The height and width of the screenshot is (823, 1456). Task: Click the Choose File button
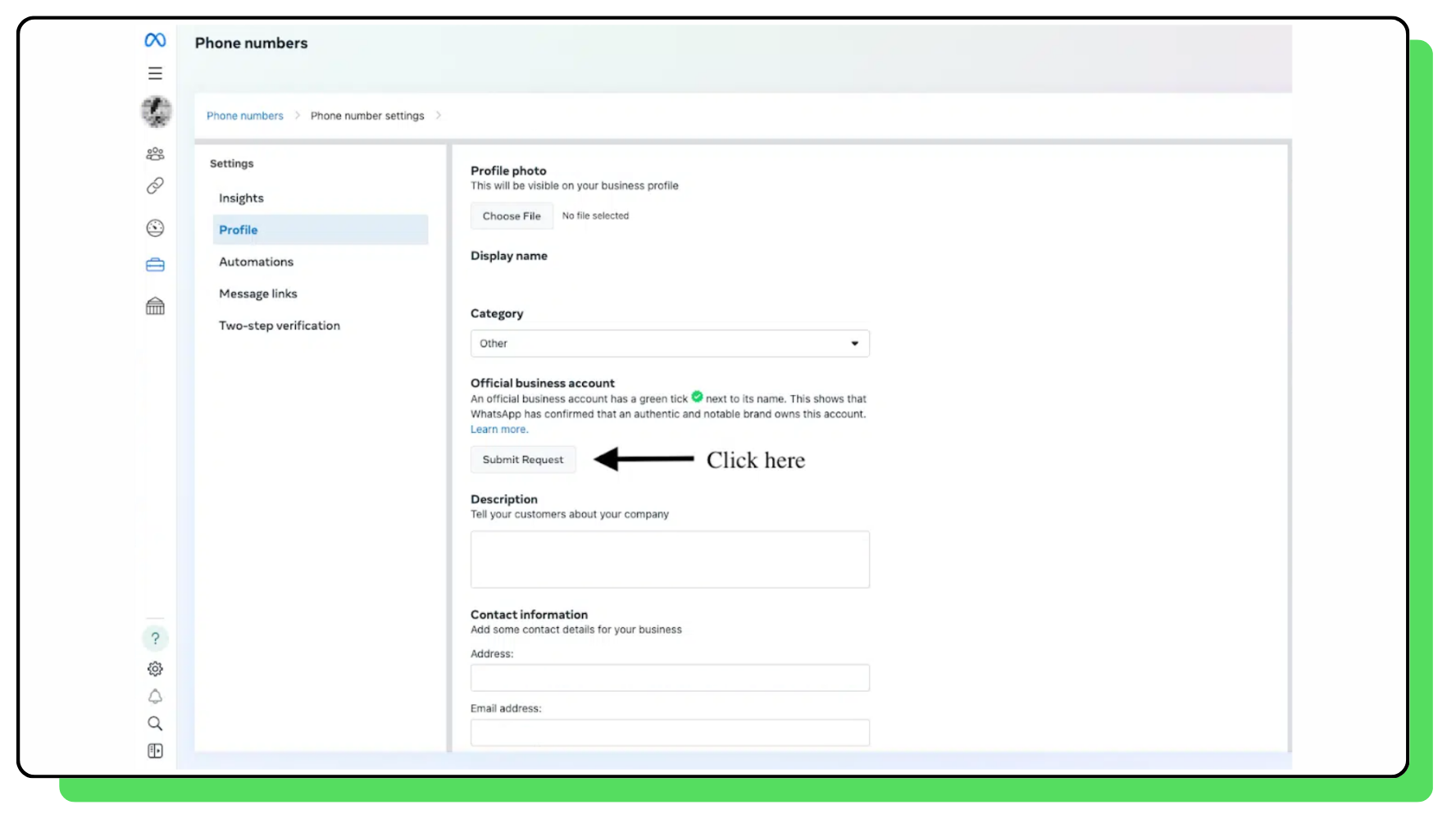(x=512, y=216)
